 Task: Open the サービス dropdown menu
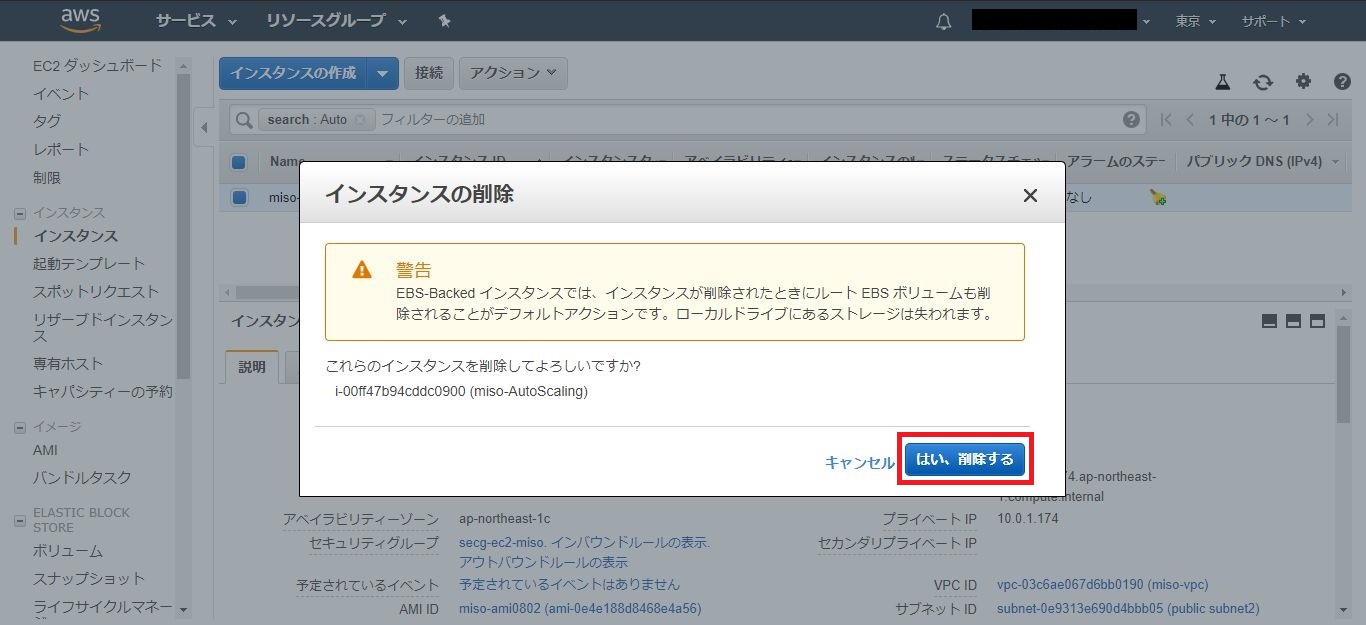[196, 21]
